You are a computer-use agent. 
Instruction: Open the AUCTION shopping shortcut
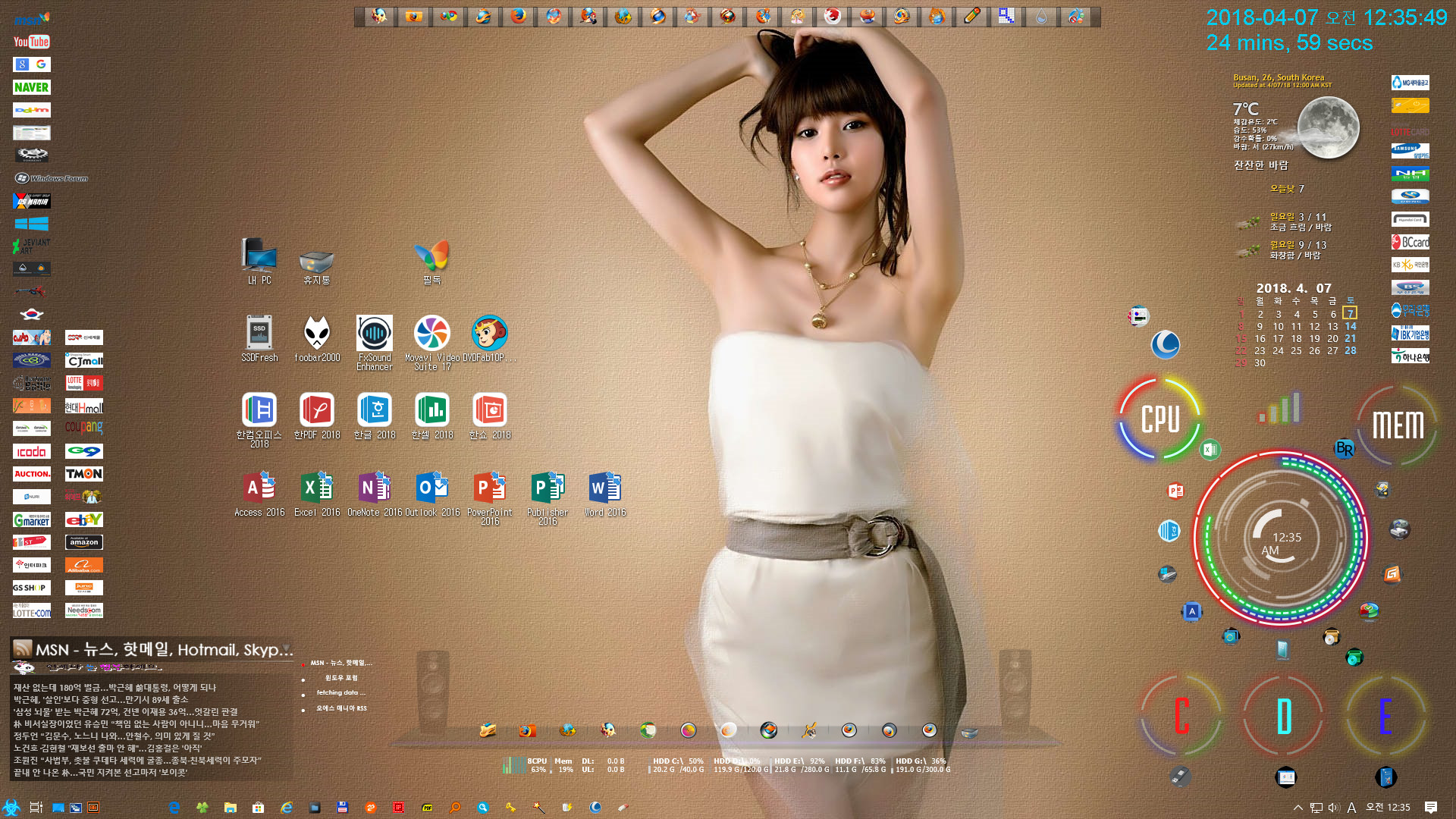click(x=32, y=474)
